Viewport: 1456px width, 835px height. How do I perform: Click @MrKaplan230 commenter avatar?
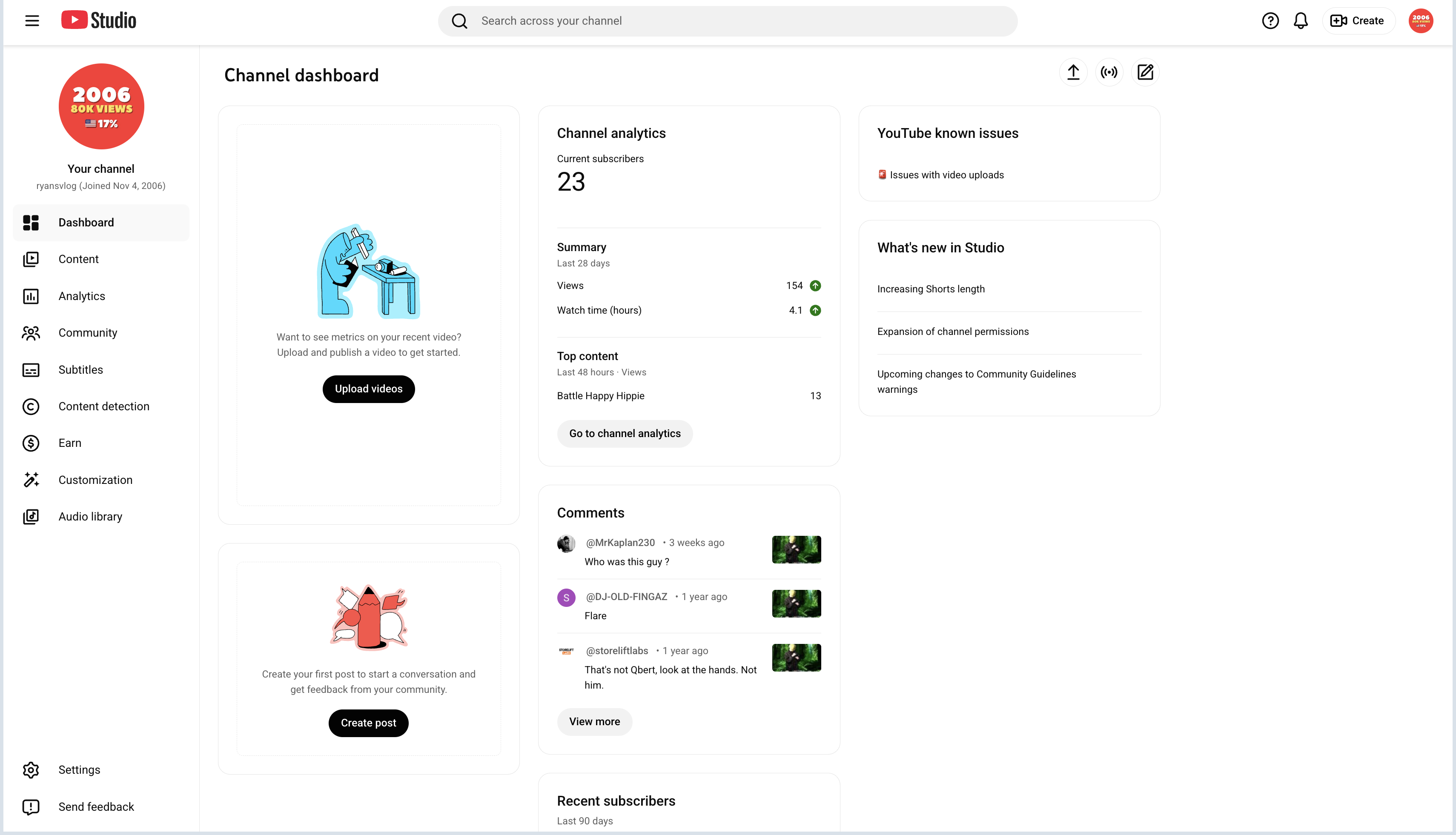(566, 543)
